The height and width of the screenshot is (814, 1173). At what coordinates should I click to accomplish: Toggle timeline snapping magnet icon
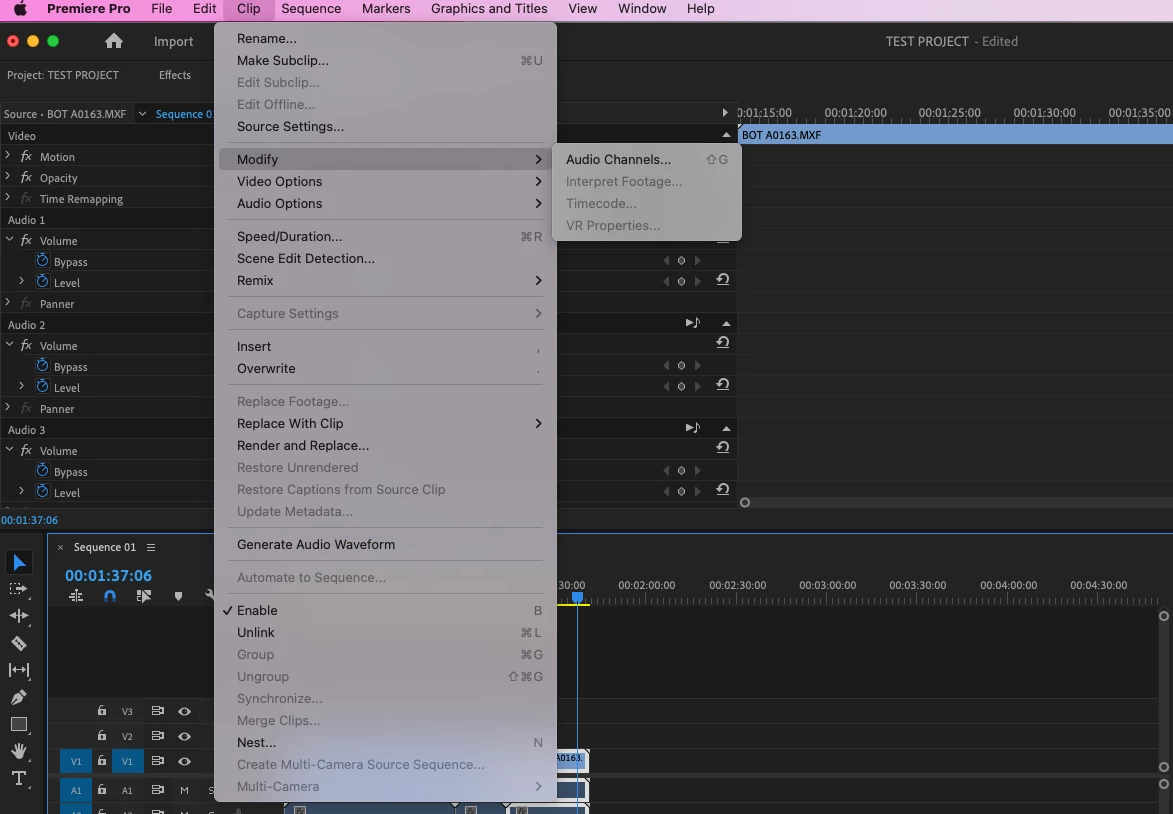coord(110,596)
